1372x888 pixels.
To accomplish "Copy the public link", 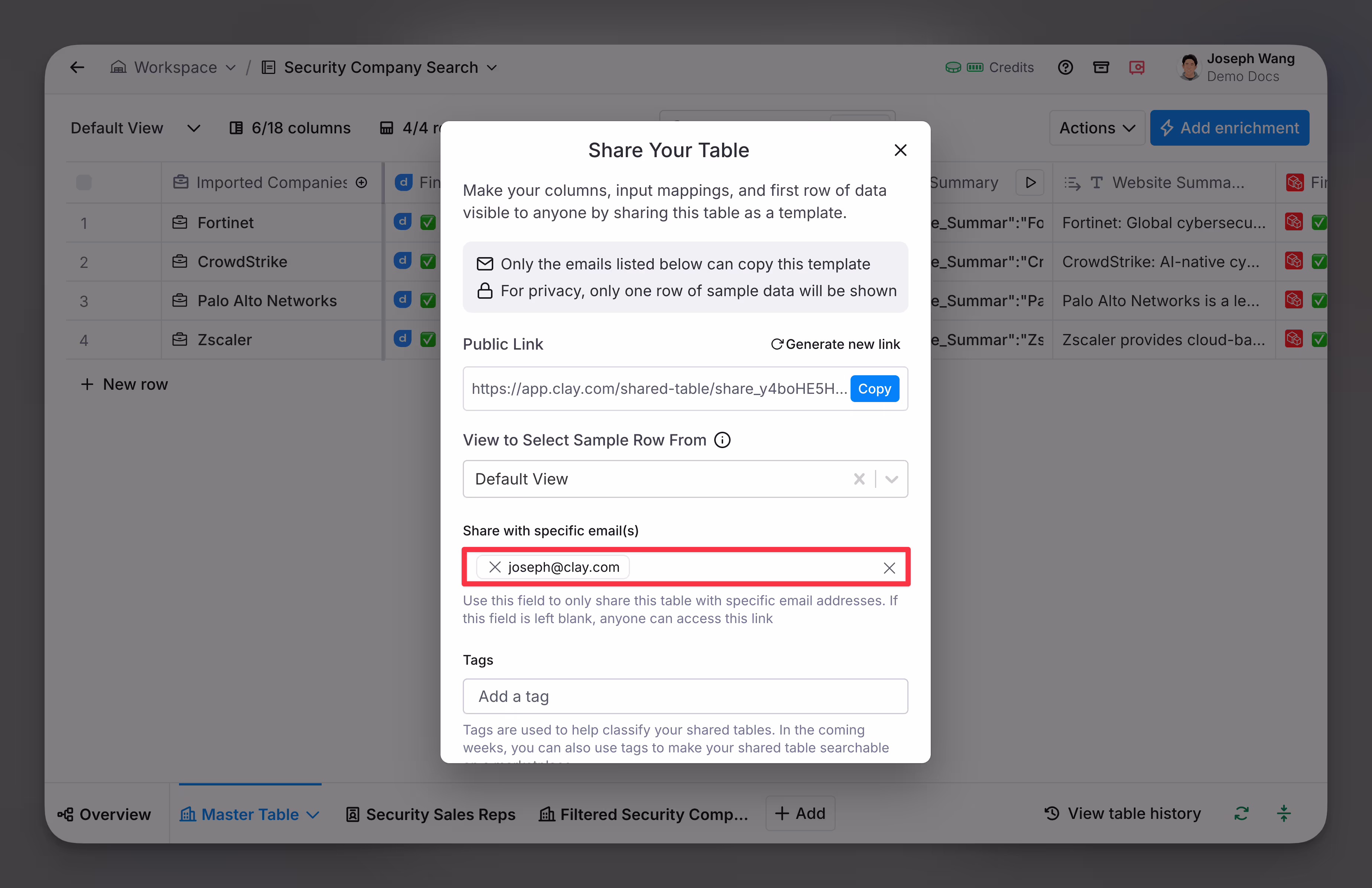I will coord(874,389).
